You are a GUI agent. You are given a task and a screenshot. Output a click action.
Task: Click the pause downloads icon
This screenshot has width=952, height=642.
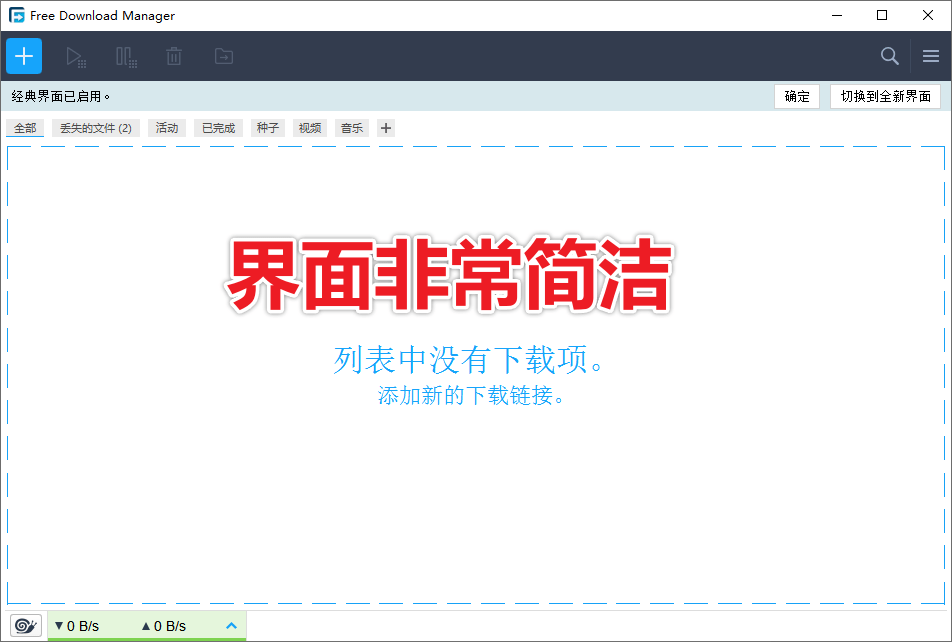pyautogui.click(x=126, y=56)
